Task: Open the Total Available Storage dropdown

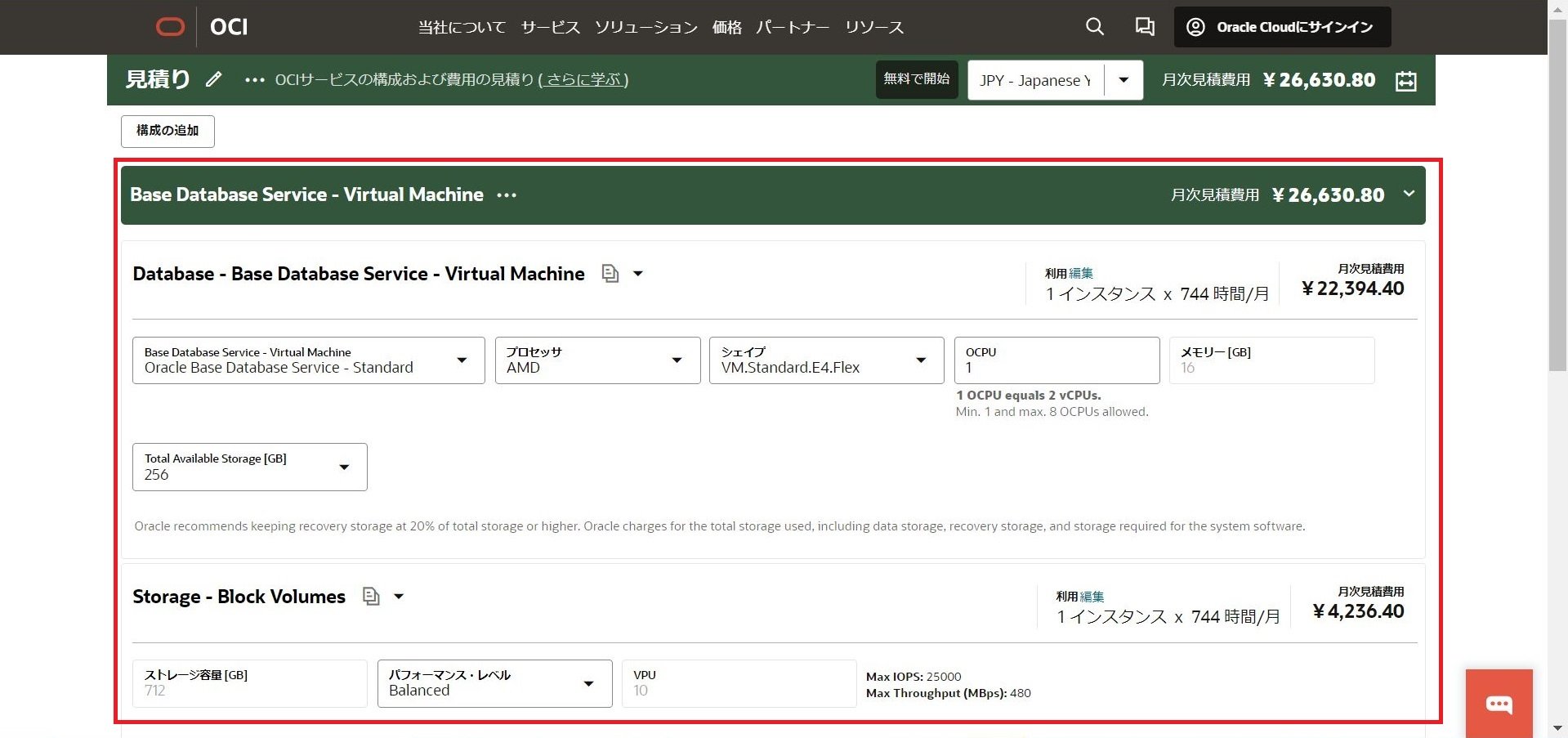Action: tap(249, 467)
